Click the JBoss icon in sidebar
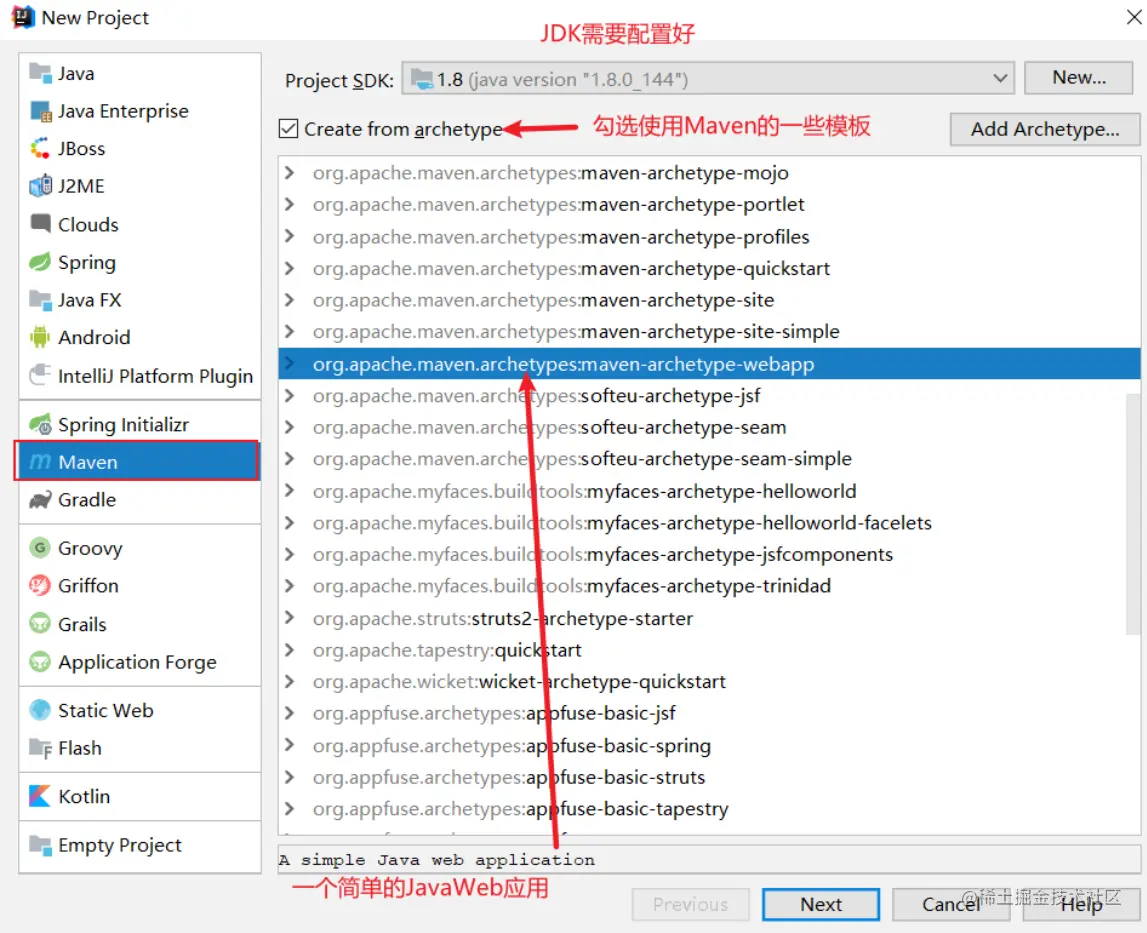This screenshot has width=1147, height=933. pyautogui.click(x=40, y=149)
